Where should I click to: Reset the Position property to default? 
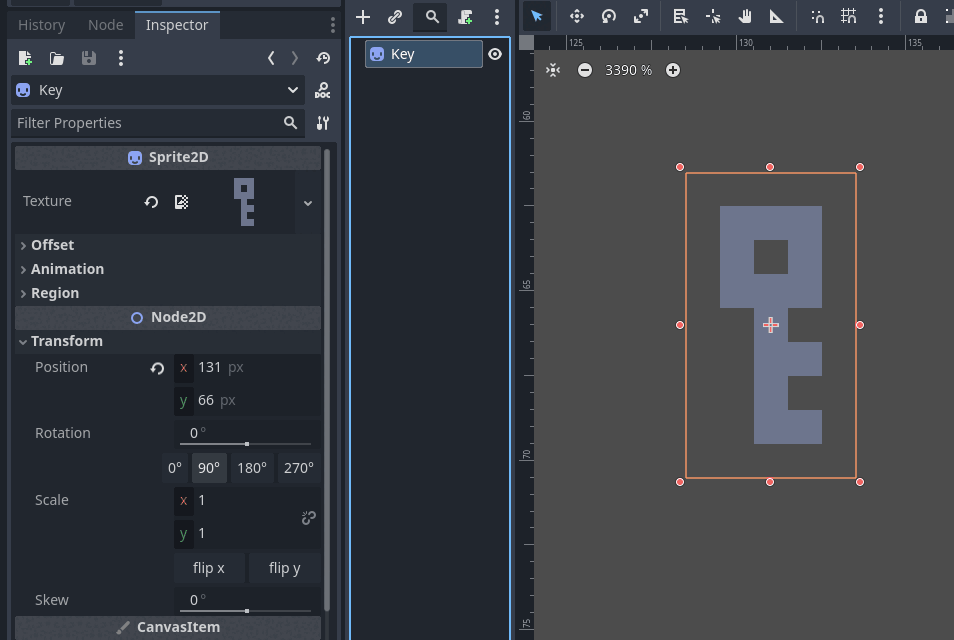coord(157,367)
